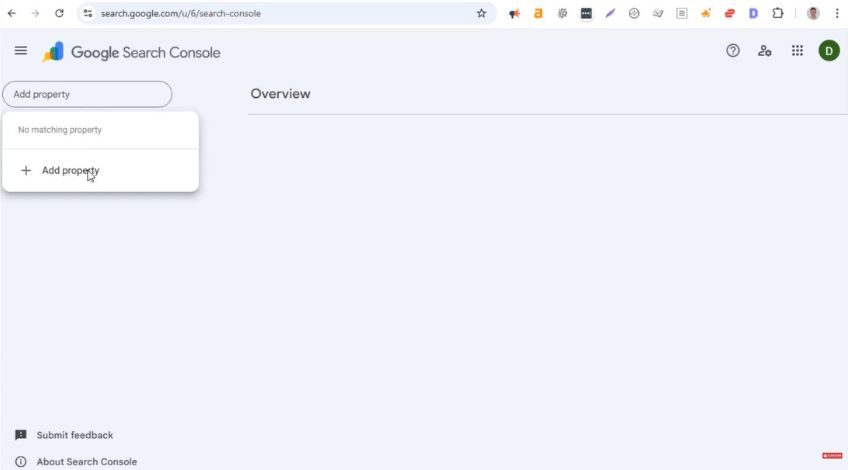Open the green D account avatar
Screen dimensions: 848x470
coord(829,51)
